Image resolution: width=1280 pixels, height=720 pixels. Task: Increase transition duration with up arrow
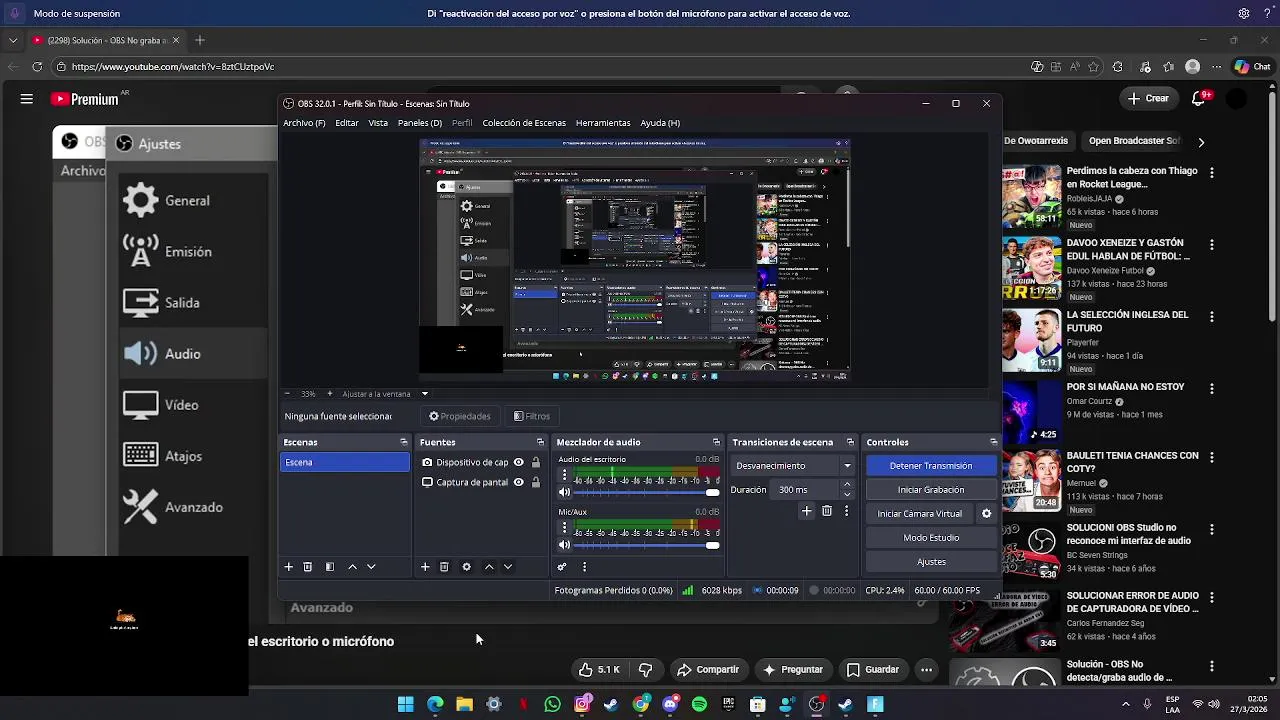coord(847,485)
